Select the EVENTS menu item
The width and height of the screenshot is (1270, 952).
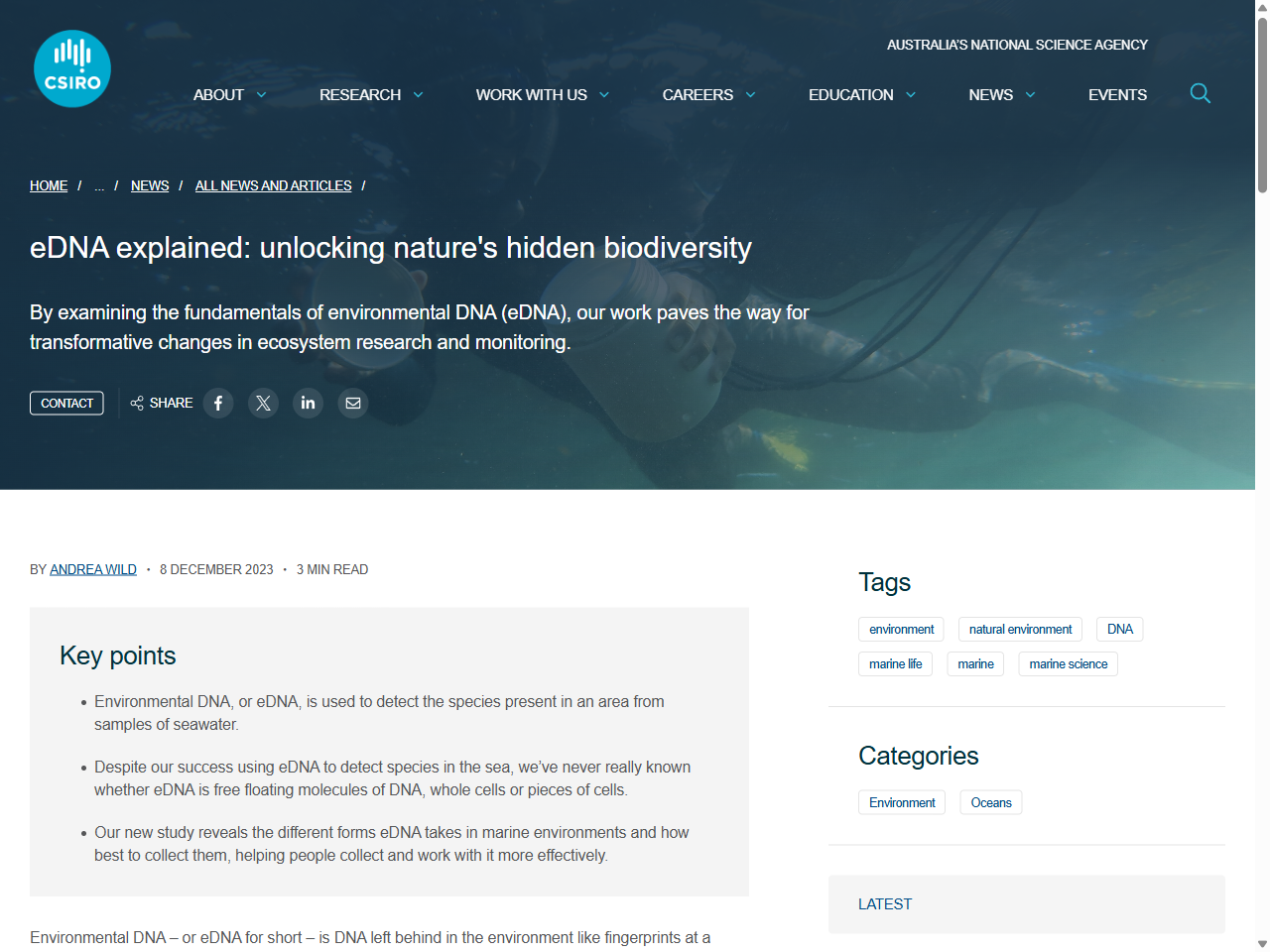pyautogui.click(x=1117, y=94)
